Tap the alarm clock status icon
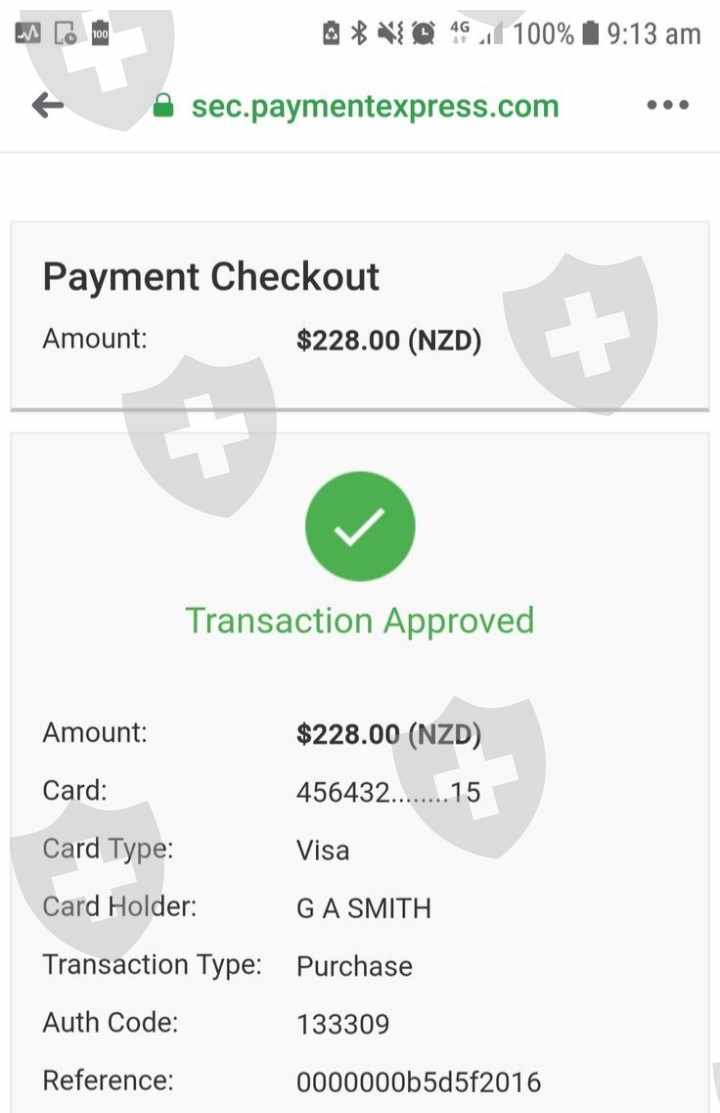The width and height of the screenshot is (720, 1113). (424, 34)
